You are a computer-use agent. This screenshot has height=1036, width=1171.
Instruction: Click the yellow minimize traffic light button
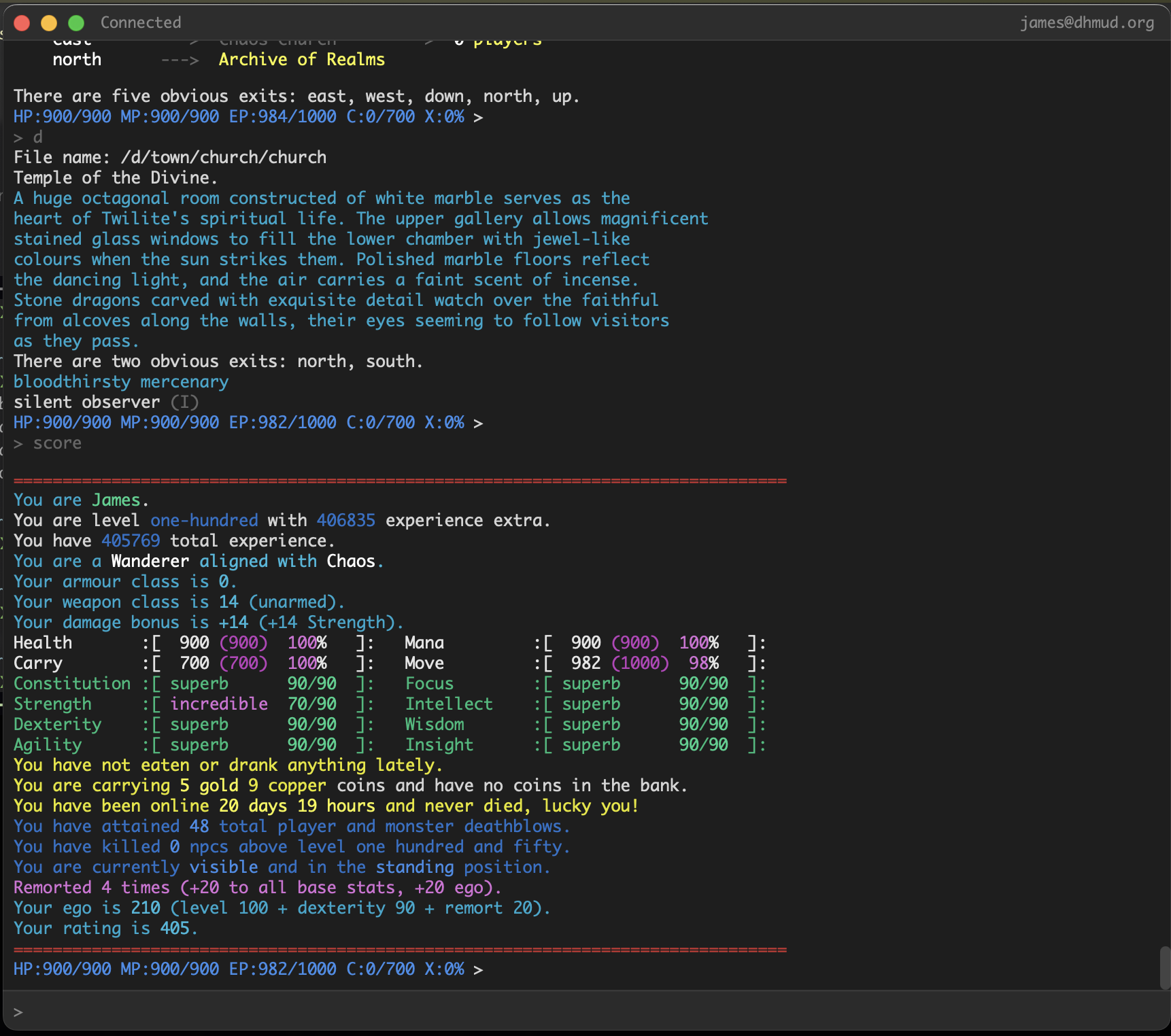tap(49, 22)
